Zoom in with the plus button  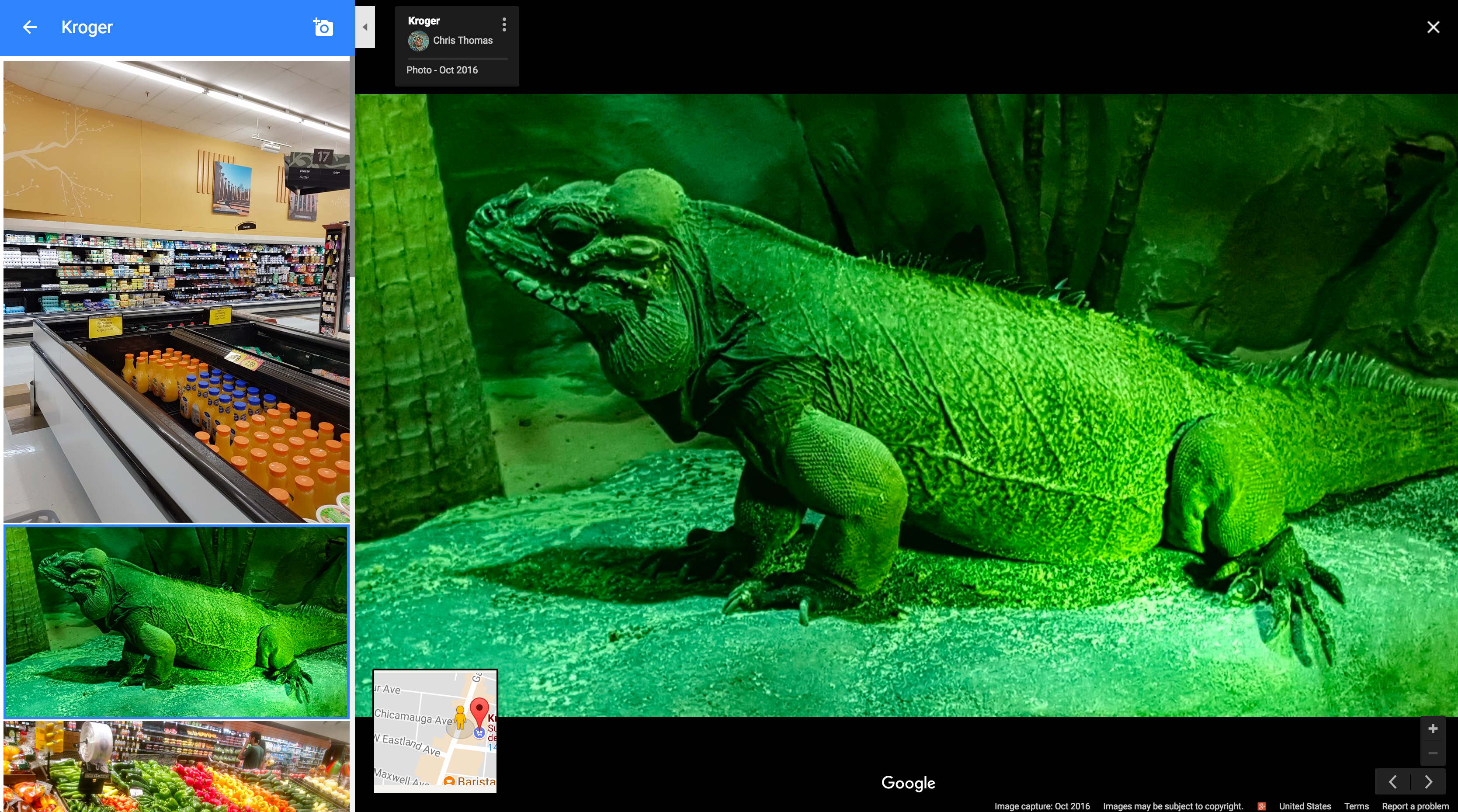[x=1433, y=729]
